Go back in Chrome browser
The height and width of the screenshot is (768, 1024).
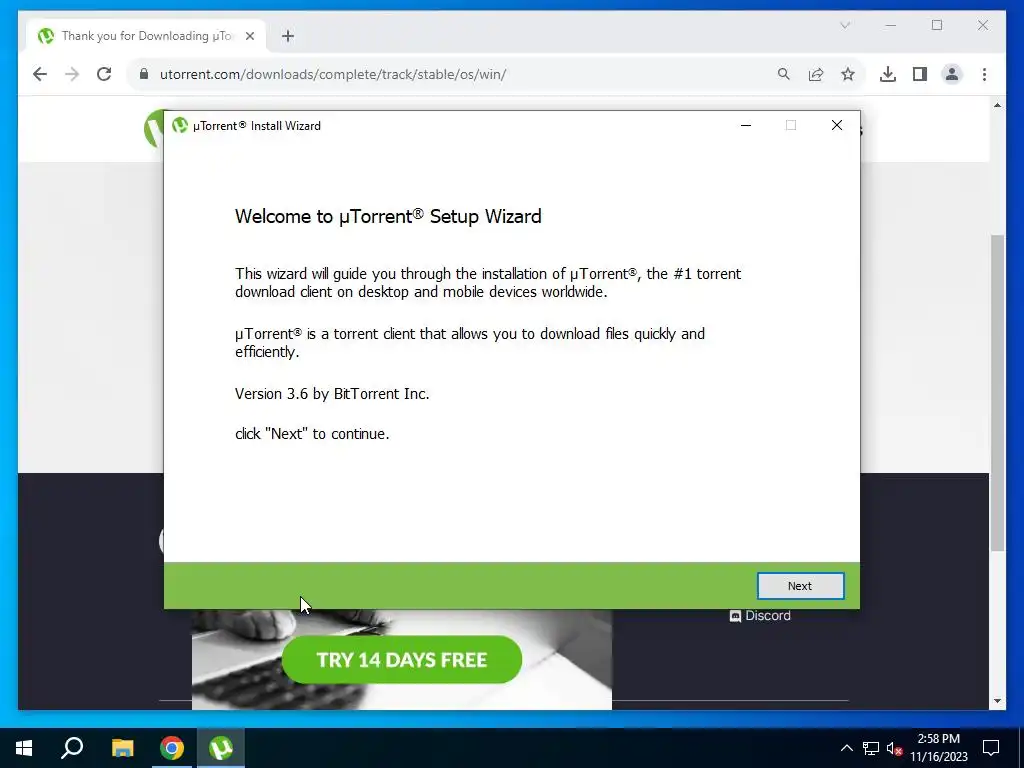coord(40,74)
